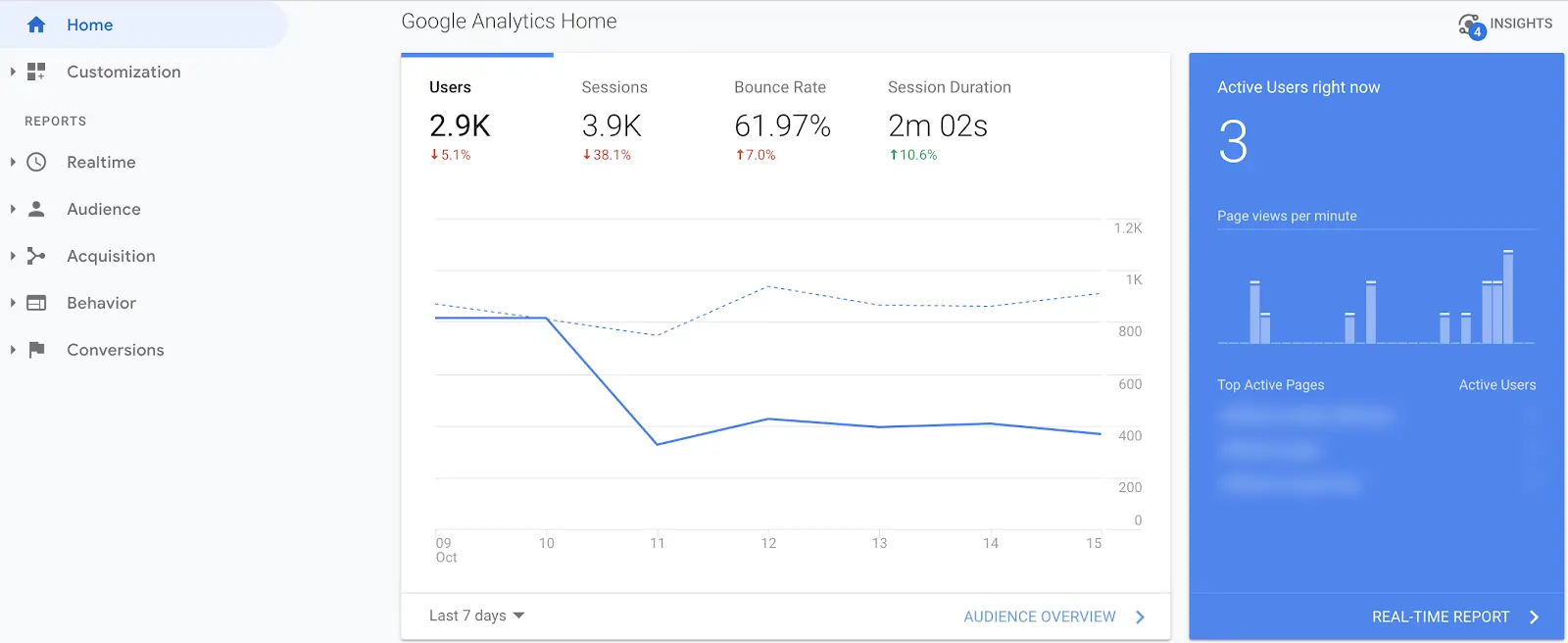This screenshot has width=1568, height=643.
Task: Open Realtime reports label
Action: [101, 162]
